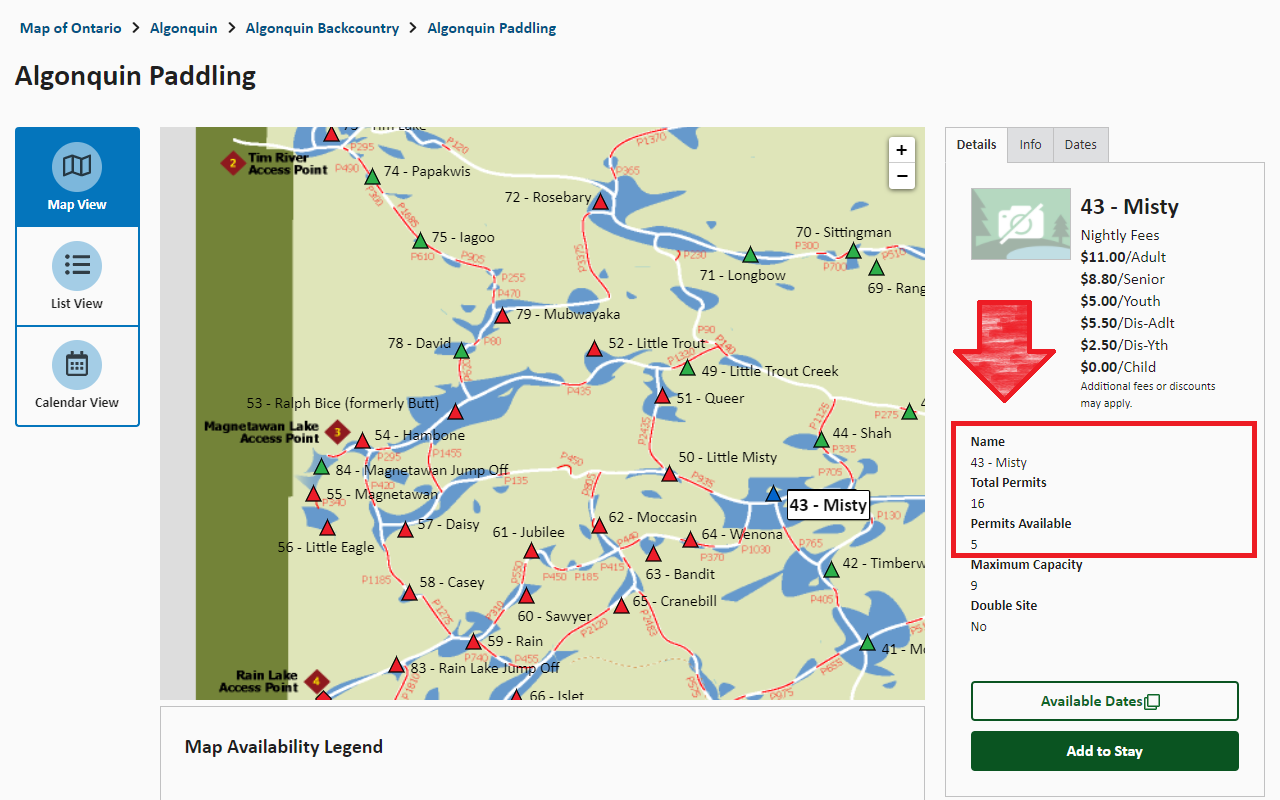Select the red 79 - Mubwayaka marker
1280x800 pixels.
coord(503,316)
